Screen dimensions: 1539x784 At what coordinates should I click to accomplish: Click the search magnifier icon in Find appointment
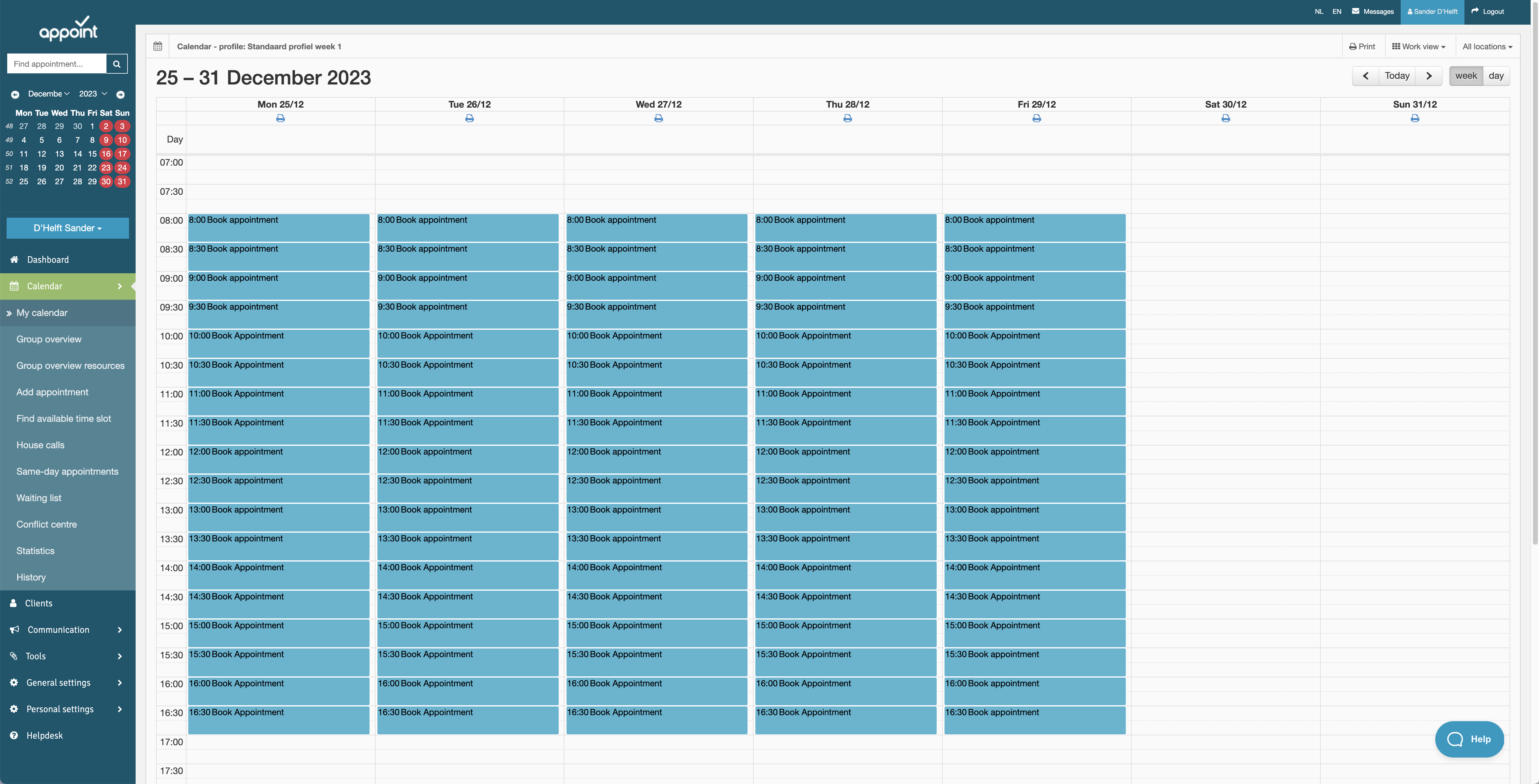pyautogui.click(x=116, y=64)
